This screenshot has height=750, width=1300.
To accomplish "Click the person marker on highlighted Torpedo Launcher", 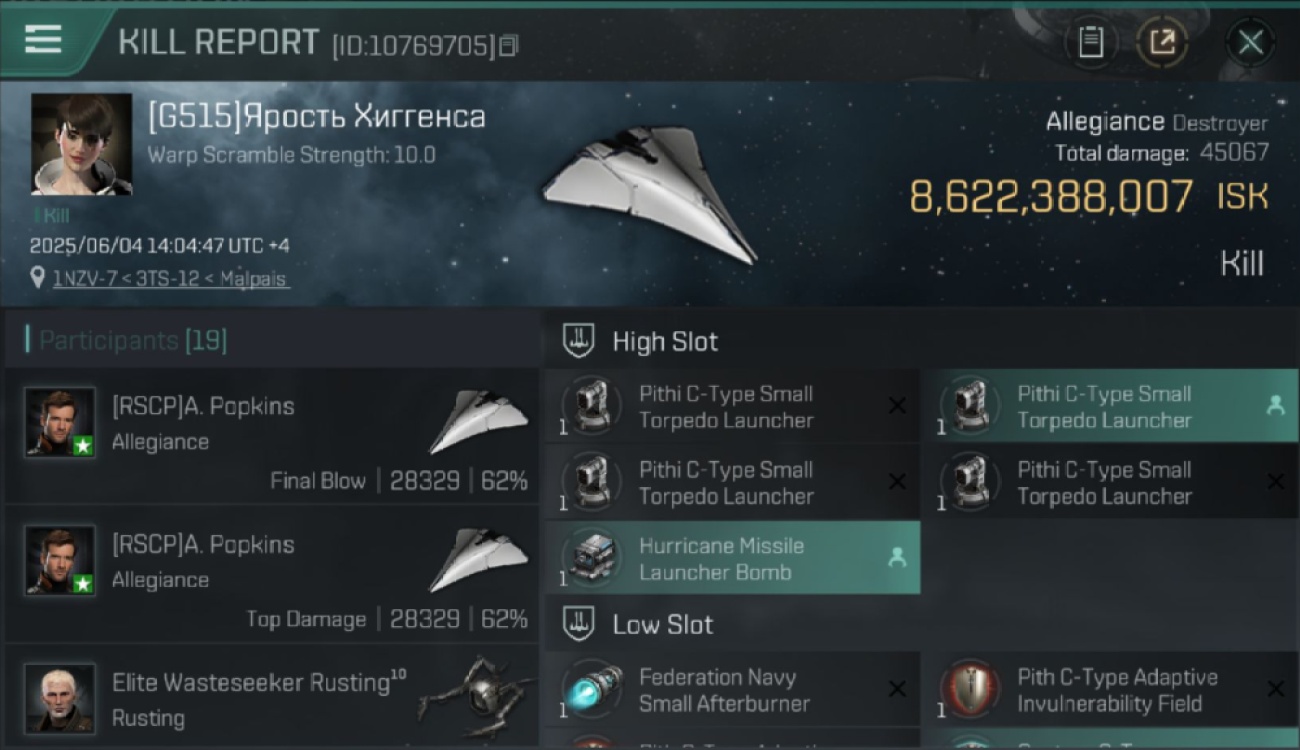I will [x=1275, y=406].
